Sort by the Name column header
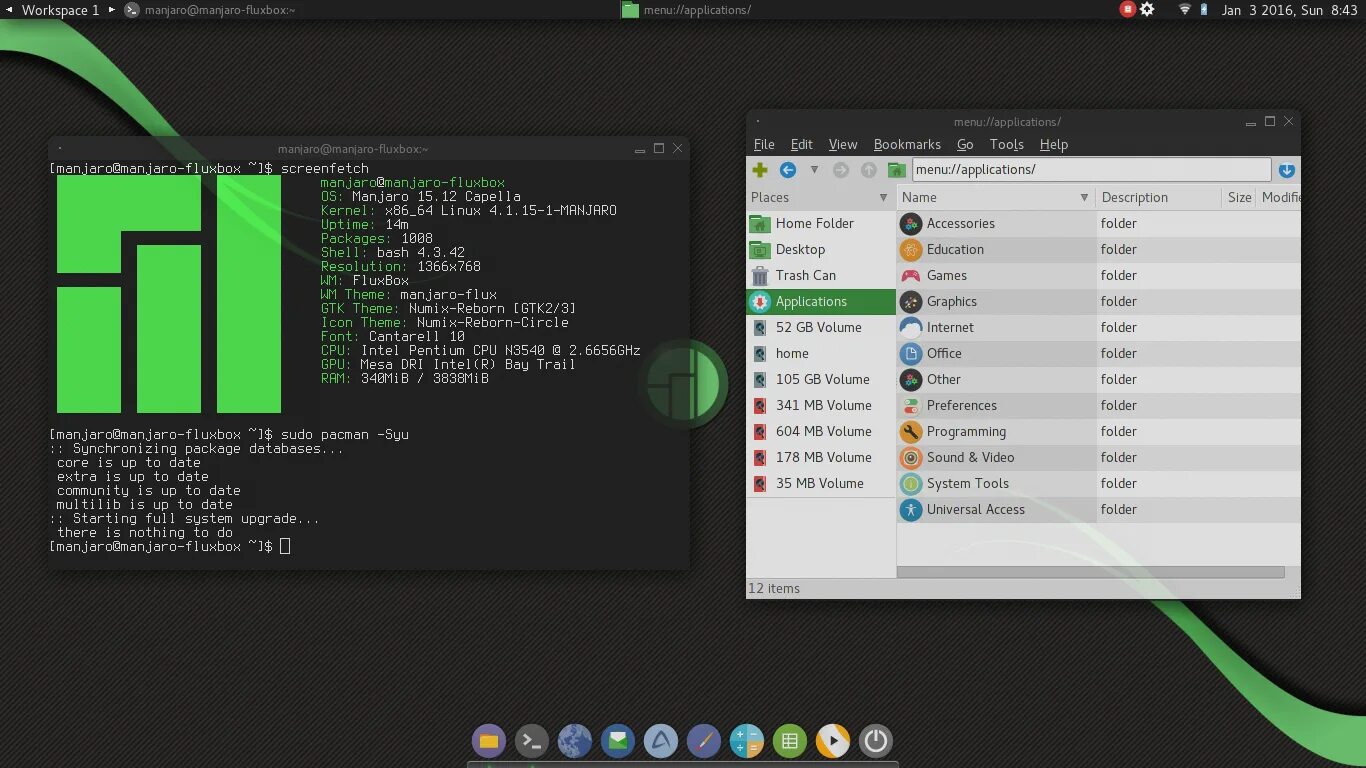The width and height of the screenshot is (1366, 768). coord(996,197)
